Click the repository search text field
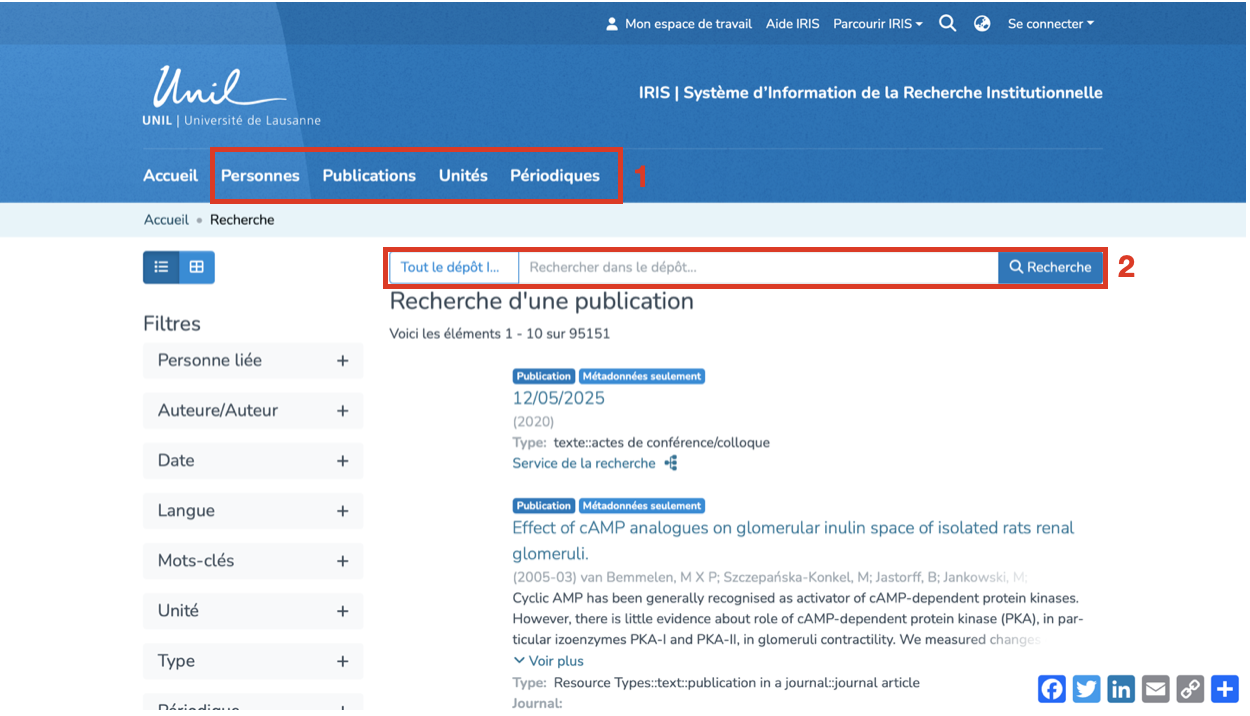The width and height of the screenshot is (1250, 716). pyautogui.click(x=757, y=267)
